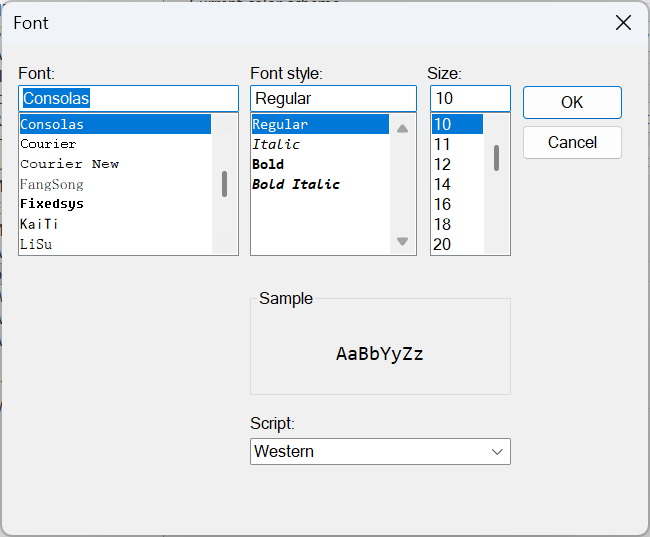Pick font size 16
650x537 pixels.
pyautogui.click(x=457, y=204)
